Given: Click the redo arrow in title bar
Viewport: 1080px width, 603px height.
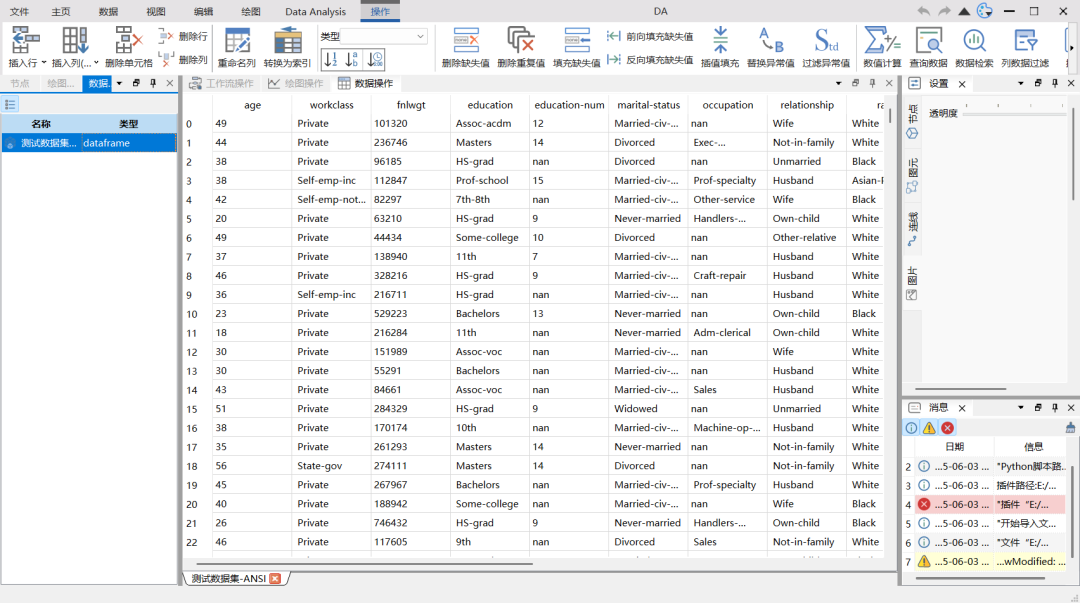Looking at the screenshot, I should pos(944,11).
